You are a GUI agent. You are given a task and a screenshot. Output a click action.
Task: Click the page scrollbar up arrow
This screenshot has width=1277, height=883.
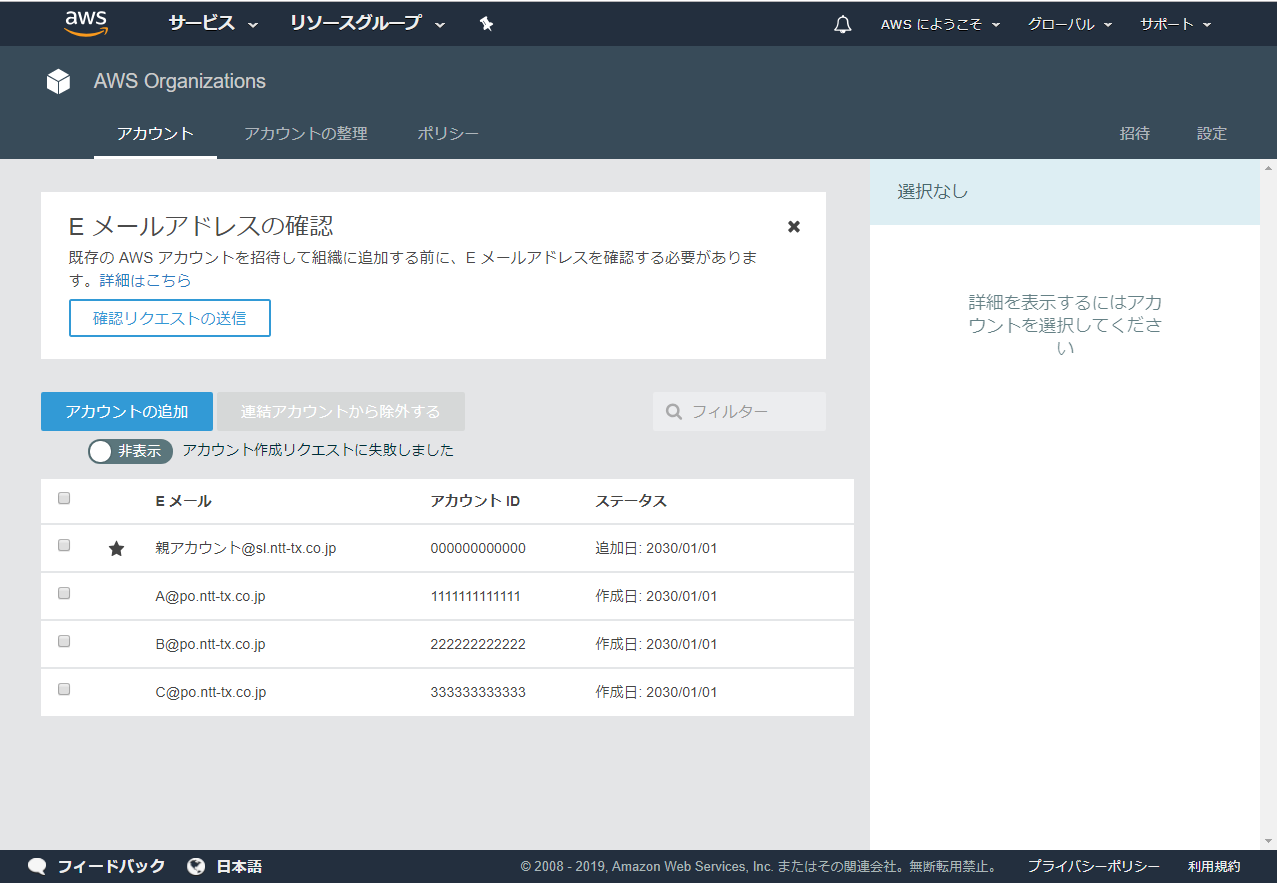click(1269, 167)
